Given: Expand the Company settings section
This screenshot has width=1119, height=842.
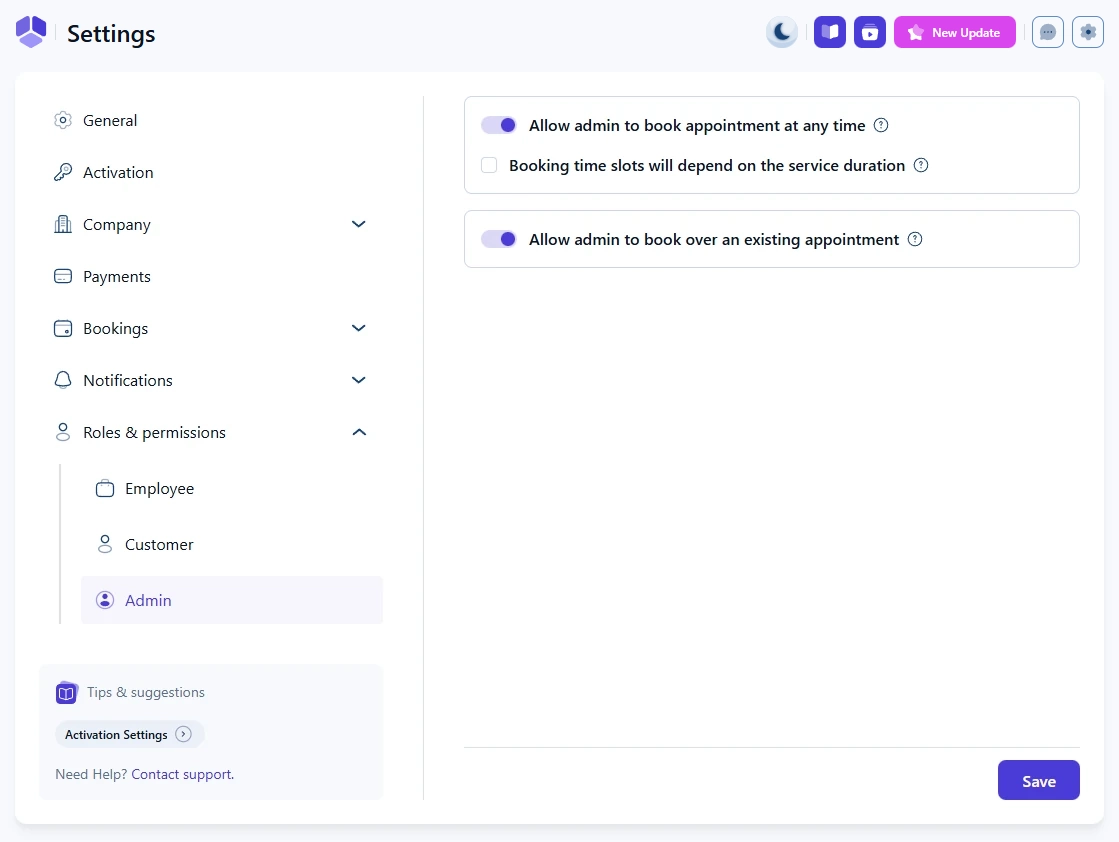Looking at the screenshot, I should pyautogui.click(x=359, y=224).
